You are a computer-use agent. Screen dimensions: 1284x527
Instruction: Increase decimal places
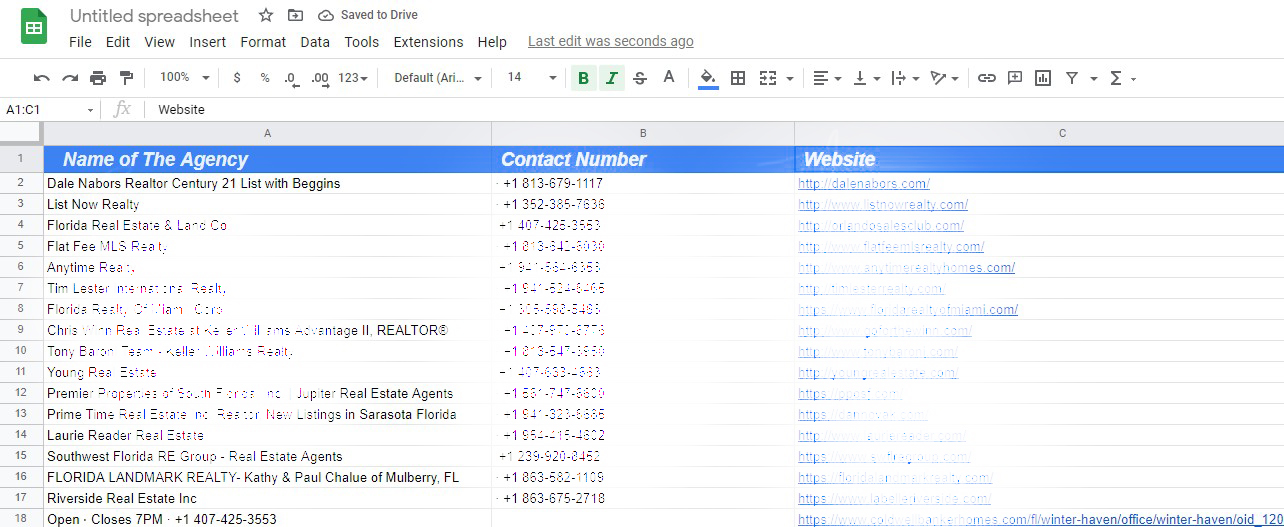coord(320,78)
